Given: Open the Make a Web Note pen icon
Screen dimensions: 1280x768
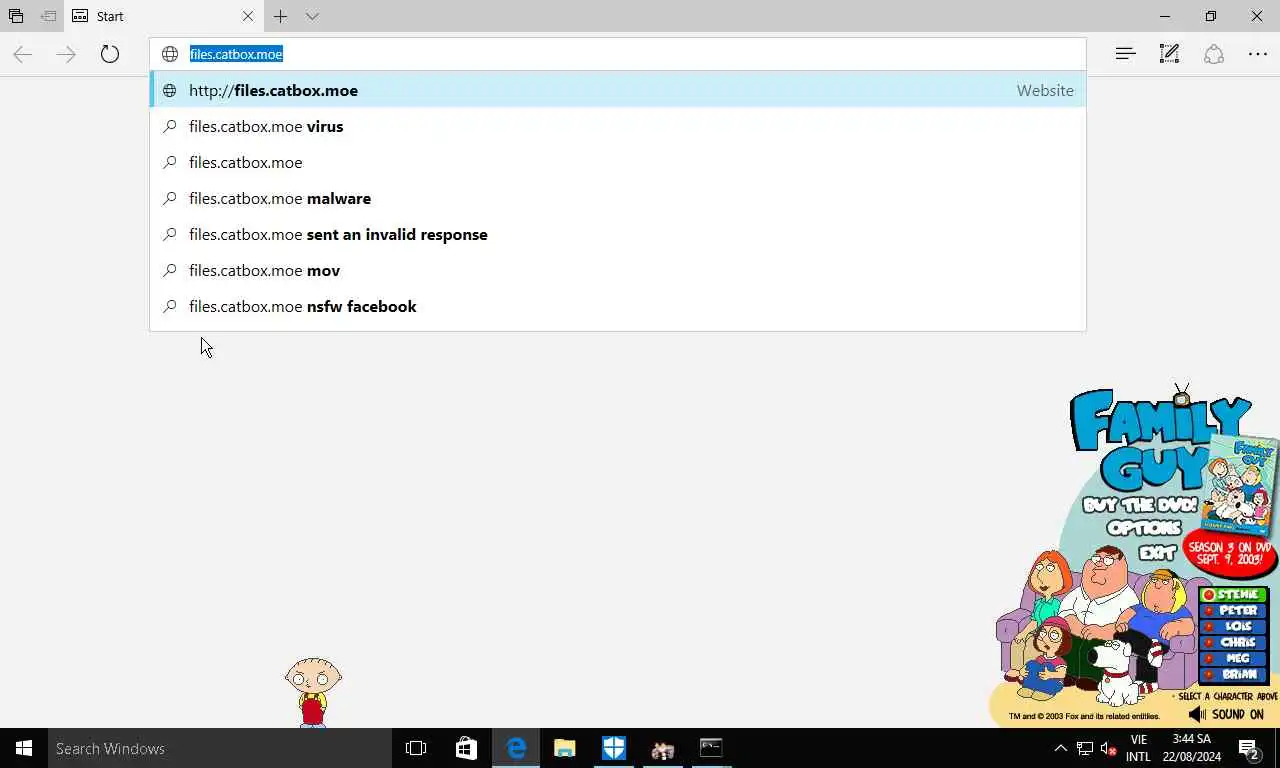Looking at the screenshot, I should 1169,54.
